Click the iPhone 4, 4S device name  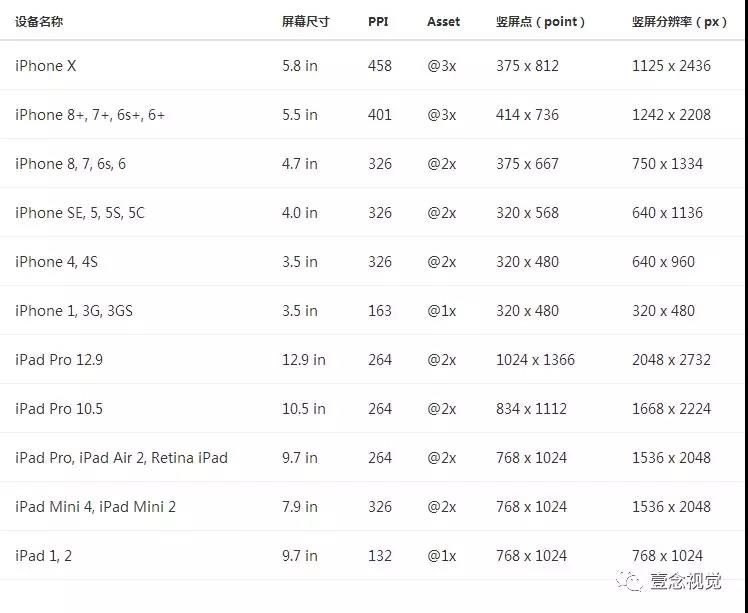(x=56, y=262)
